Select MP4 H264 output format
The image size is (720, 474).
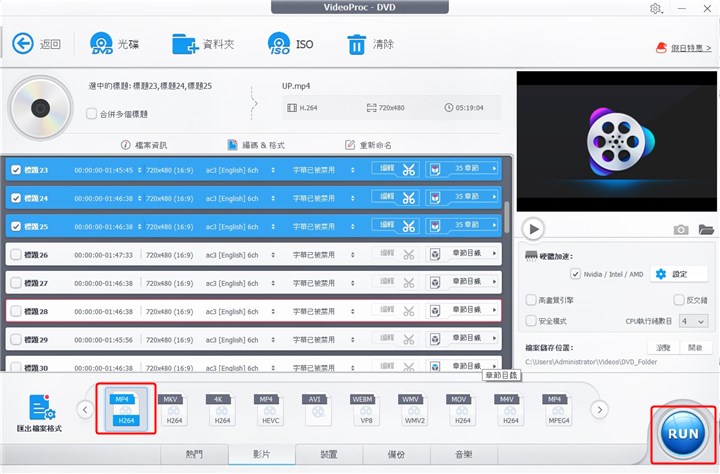click(x=126, y=409)
